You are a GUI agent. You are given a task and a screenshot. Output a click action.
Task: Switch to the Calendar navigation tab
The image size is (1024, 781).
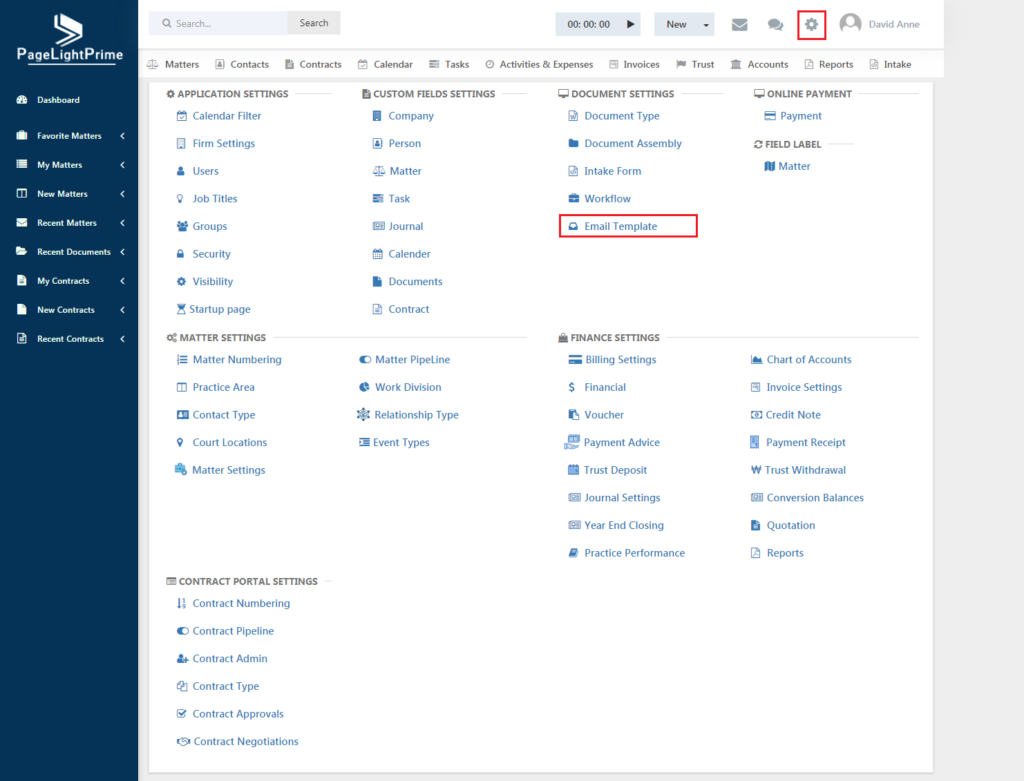tap(385, 65)
